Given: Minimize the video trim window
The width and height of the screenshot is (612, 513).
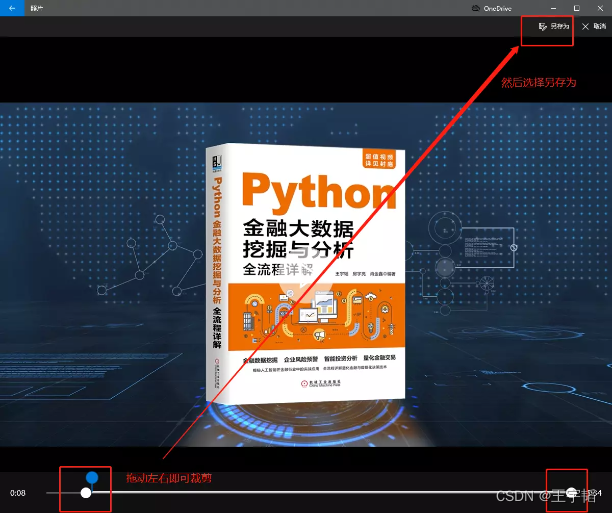Looking at the screenshot, I should [x=553, y=8].
